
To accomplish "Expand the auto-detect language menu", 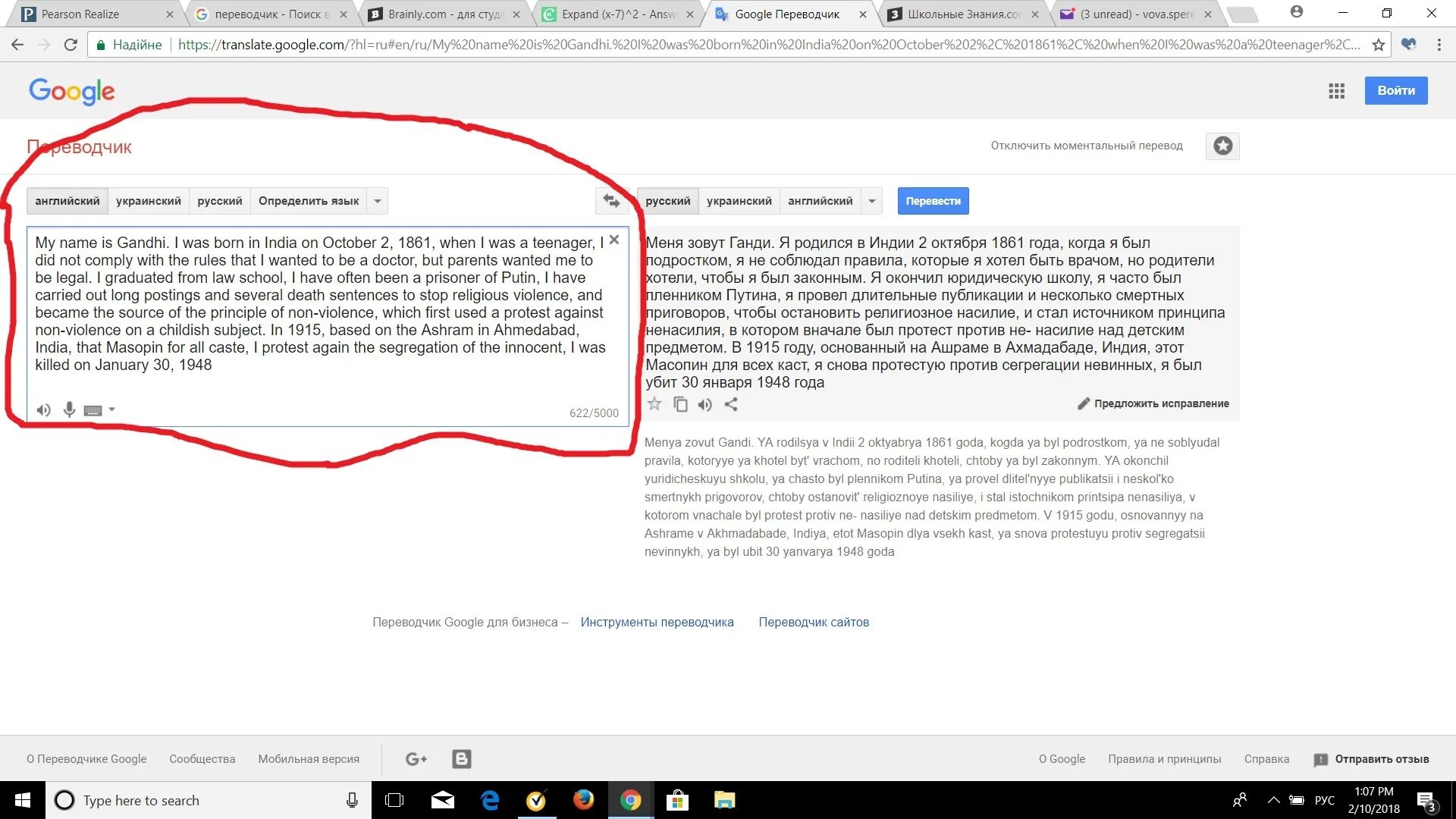I will point(379,201).
